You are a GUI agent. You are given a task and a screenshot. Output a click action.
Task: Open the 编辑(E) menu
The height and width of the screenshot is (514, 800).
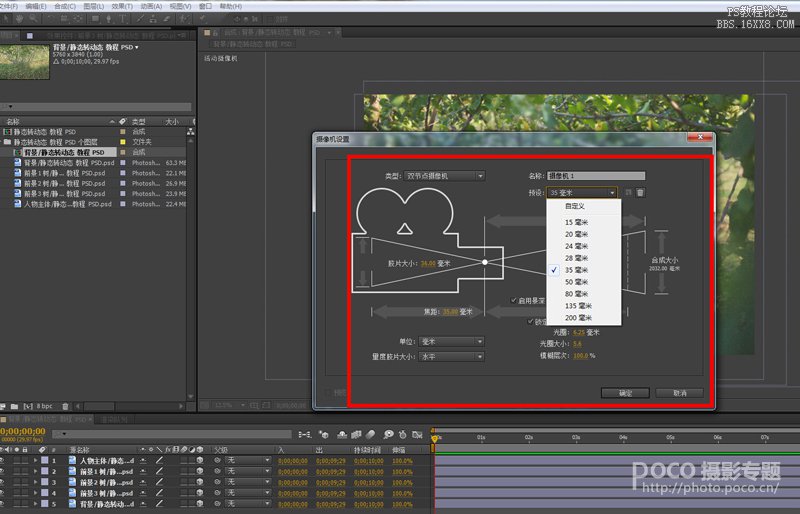click(36, 6)
